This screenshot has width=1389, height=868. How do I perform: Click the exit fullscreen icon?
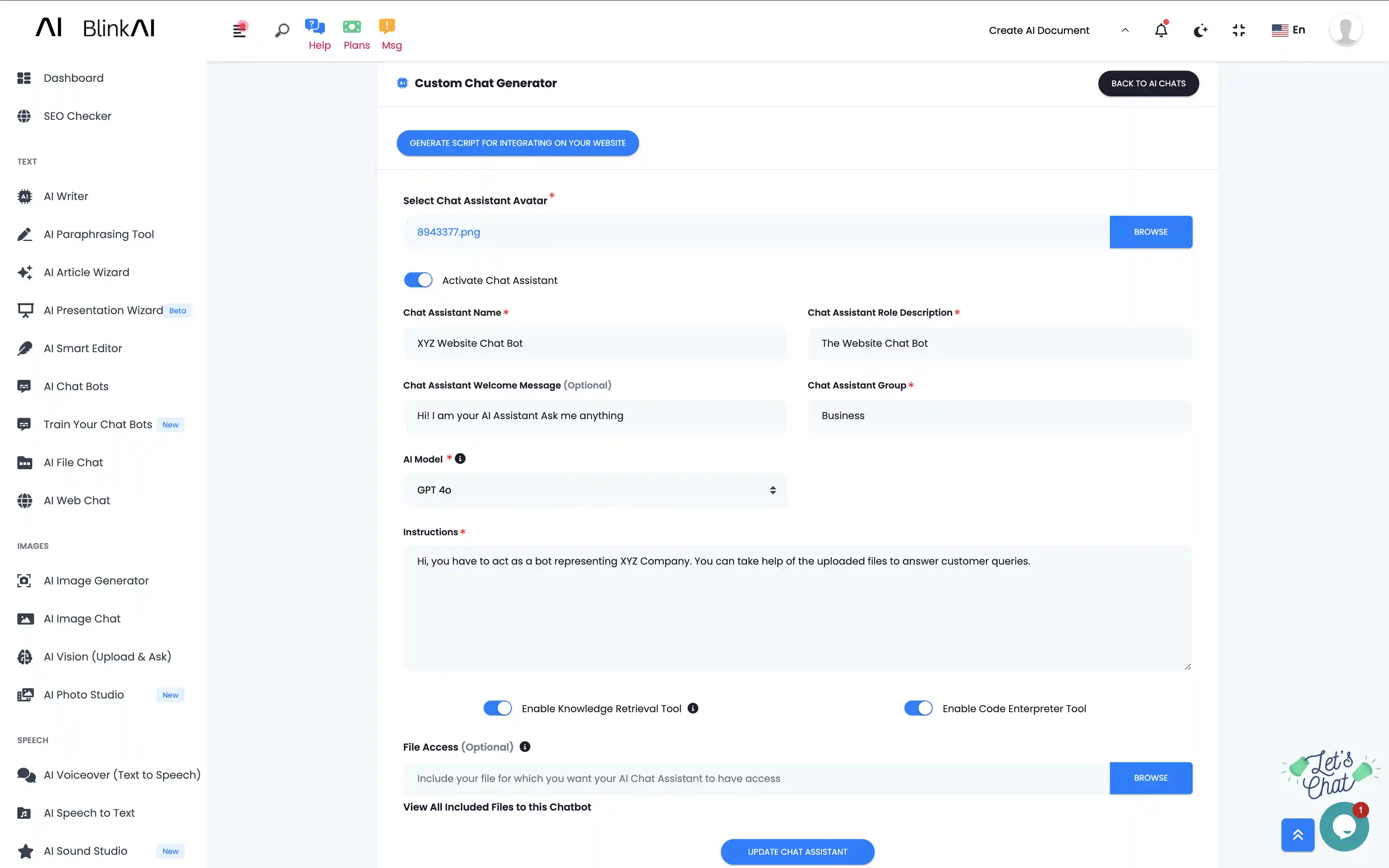[x=1239, y=31]
